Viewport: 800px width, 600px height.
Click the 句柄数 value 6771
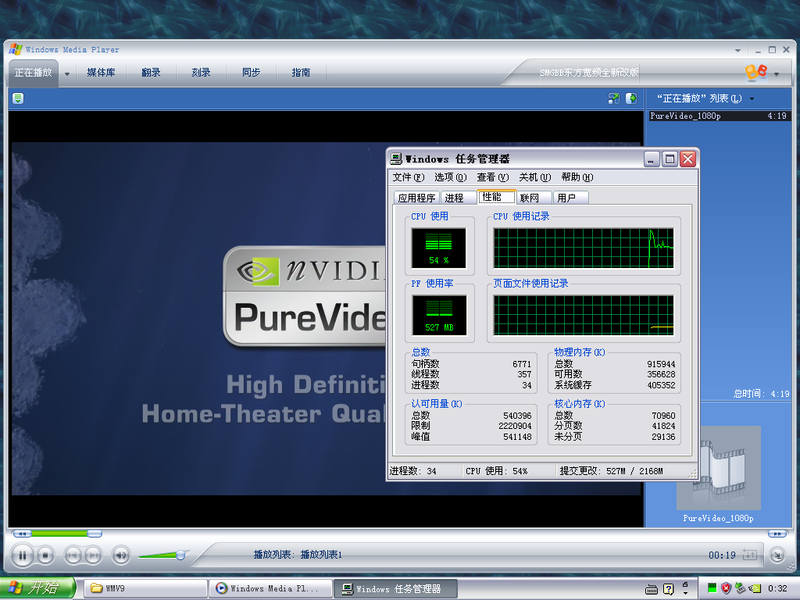(x=521, y=364)
